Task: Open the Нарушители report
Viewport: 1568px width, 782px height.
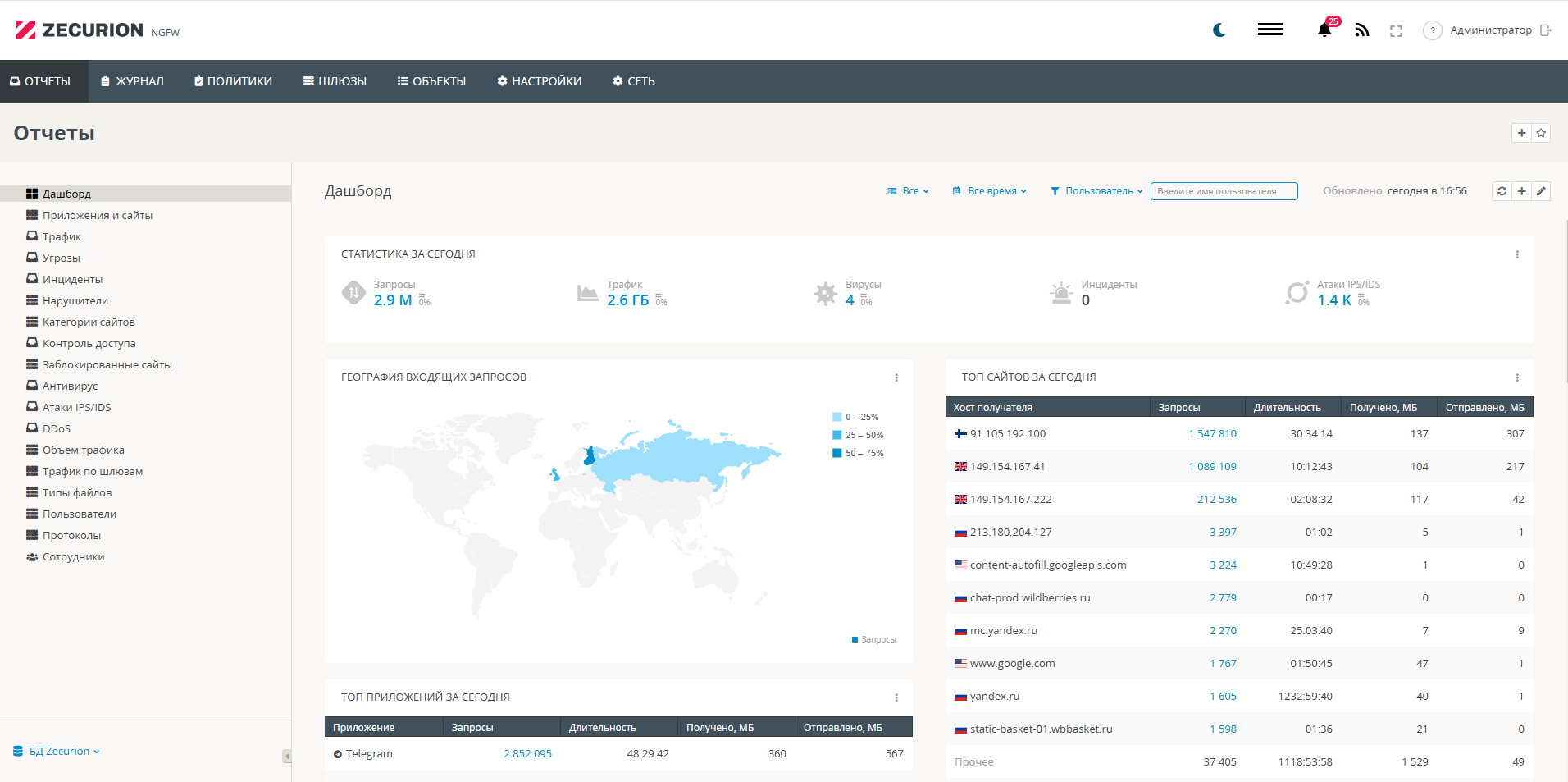Action: pyautogui.click(x=75, y=300)
